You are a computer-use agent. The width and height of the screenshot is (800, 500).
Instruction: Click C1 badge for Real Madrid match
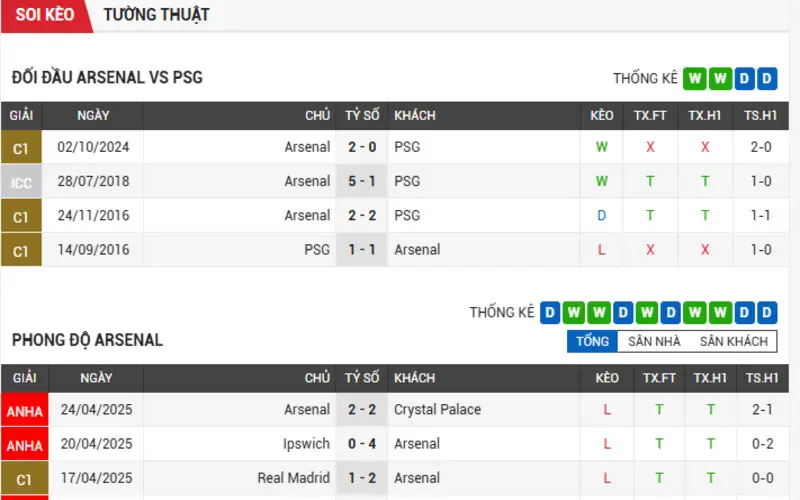click(24, 478)
